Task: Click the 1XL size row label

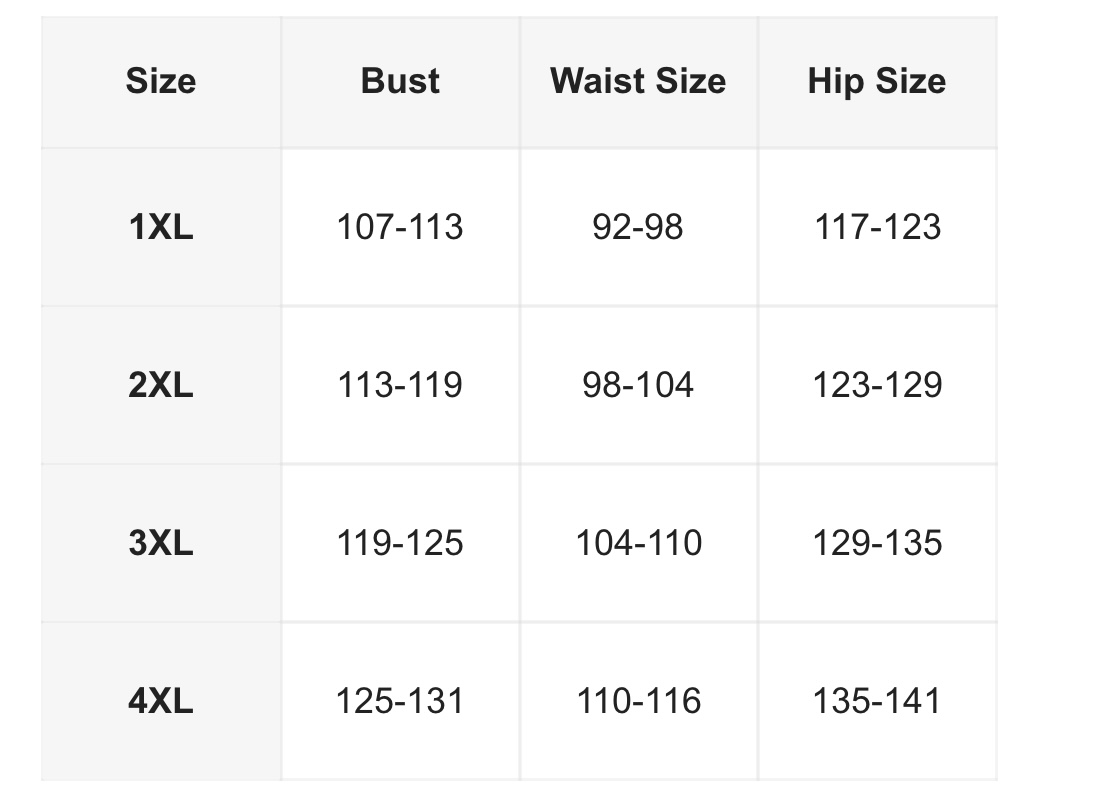Action: click(x=161, y=227)
